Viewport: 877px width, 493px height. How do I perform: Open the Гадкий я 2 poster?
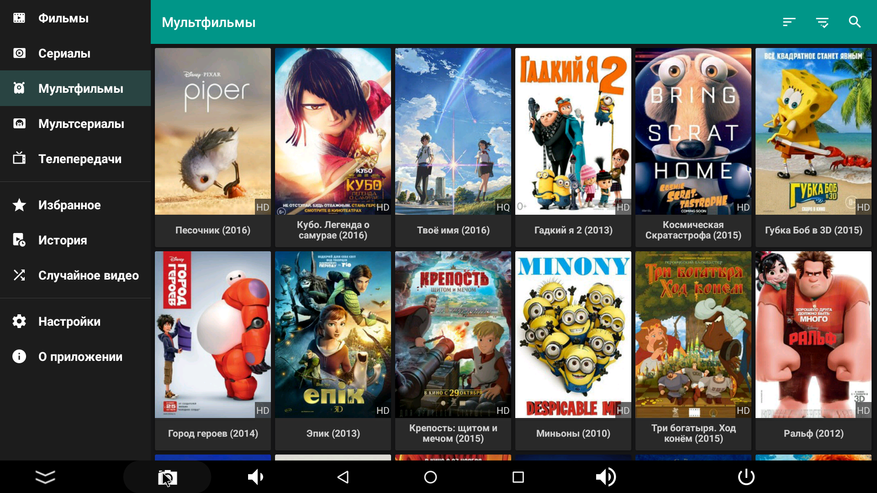pos(573,131)
